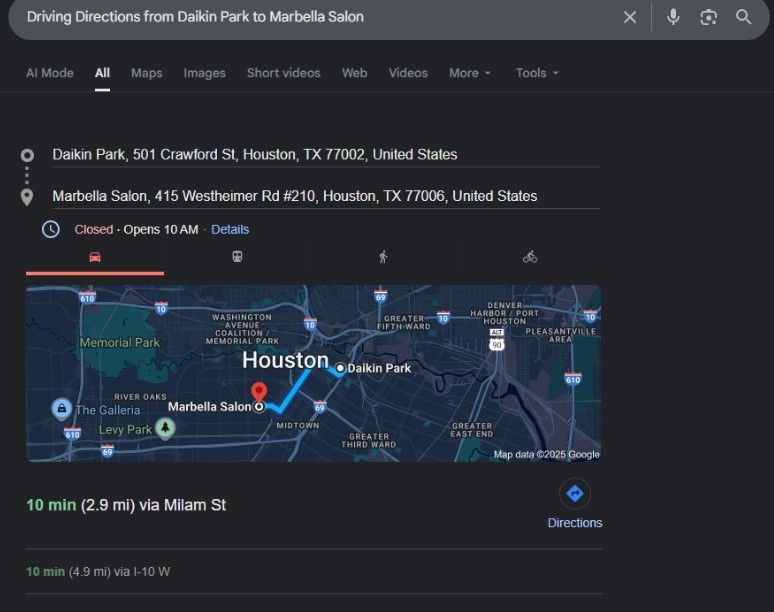The height and width of the screenshot is (612, 774).
Task: Start voice search with the microphone icon
Action: click(x=673, y=17)
